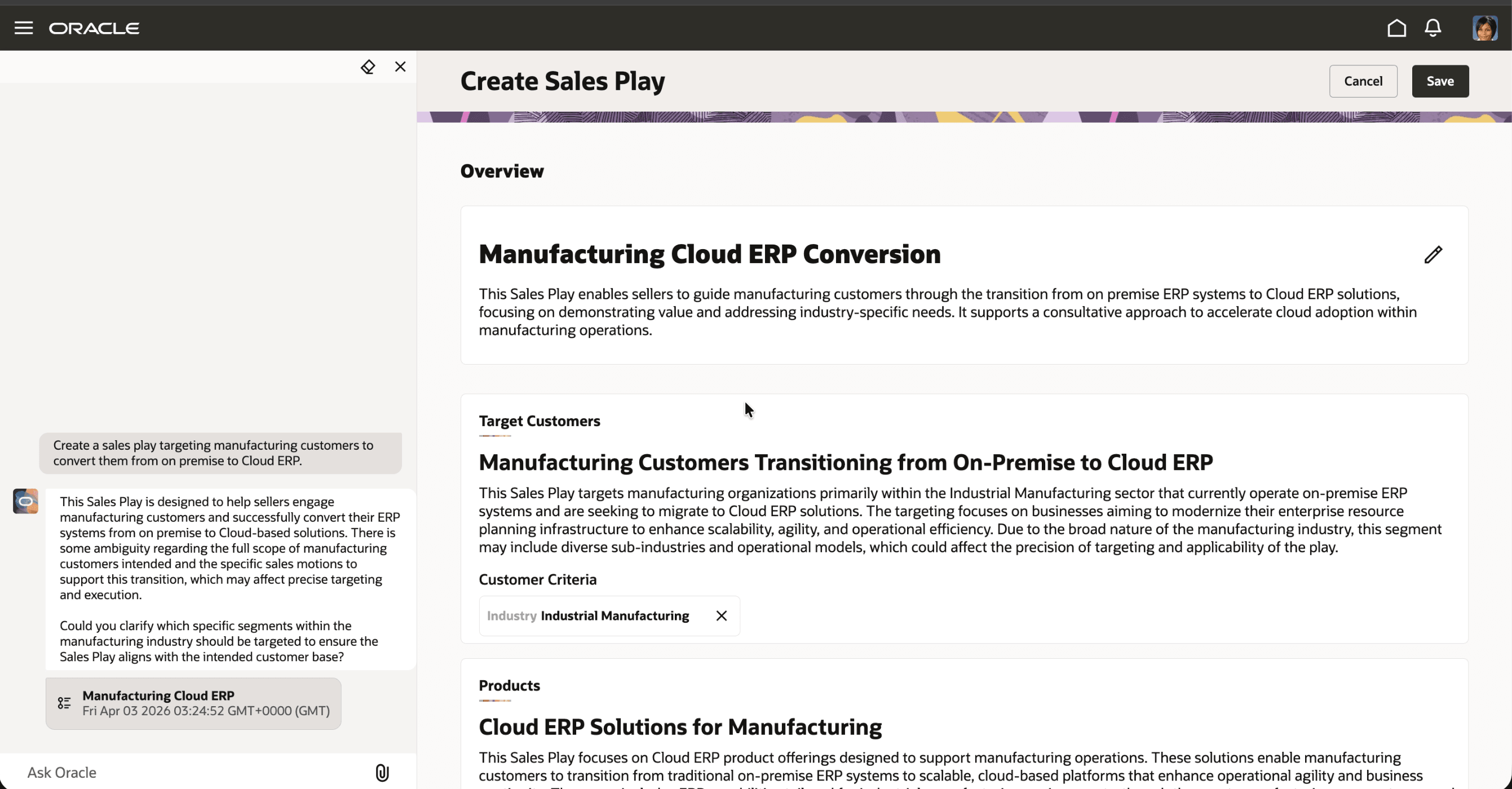Remove the Industrial Manufacturing industry criterion
Screen dimensions: 1512x789
(722, 615)
